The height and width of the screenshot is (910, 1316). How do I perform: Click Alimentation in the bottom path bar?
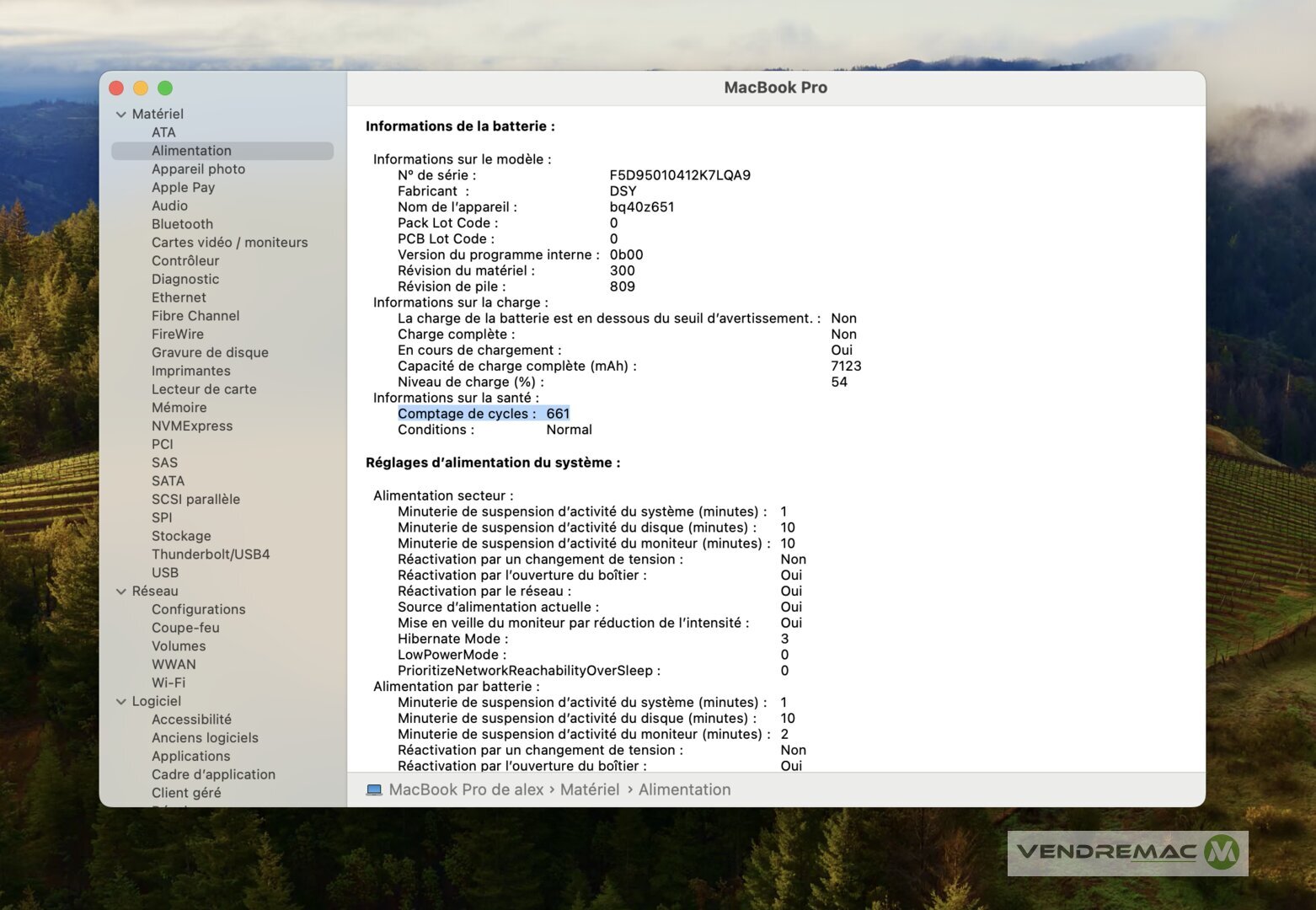[x=684, y=790]
